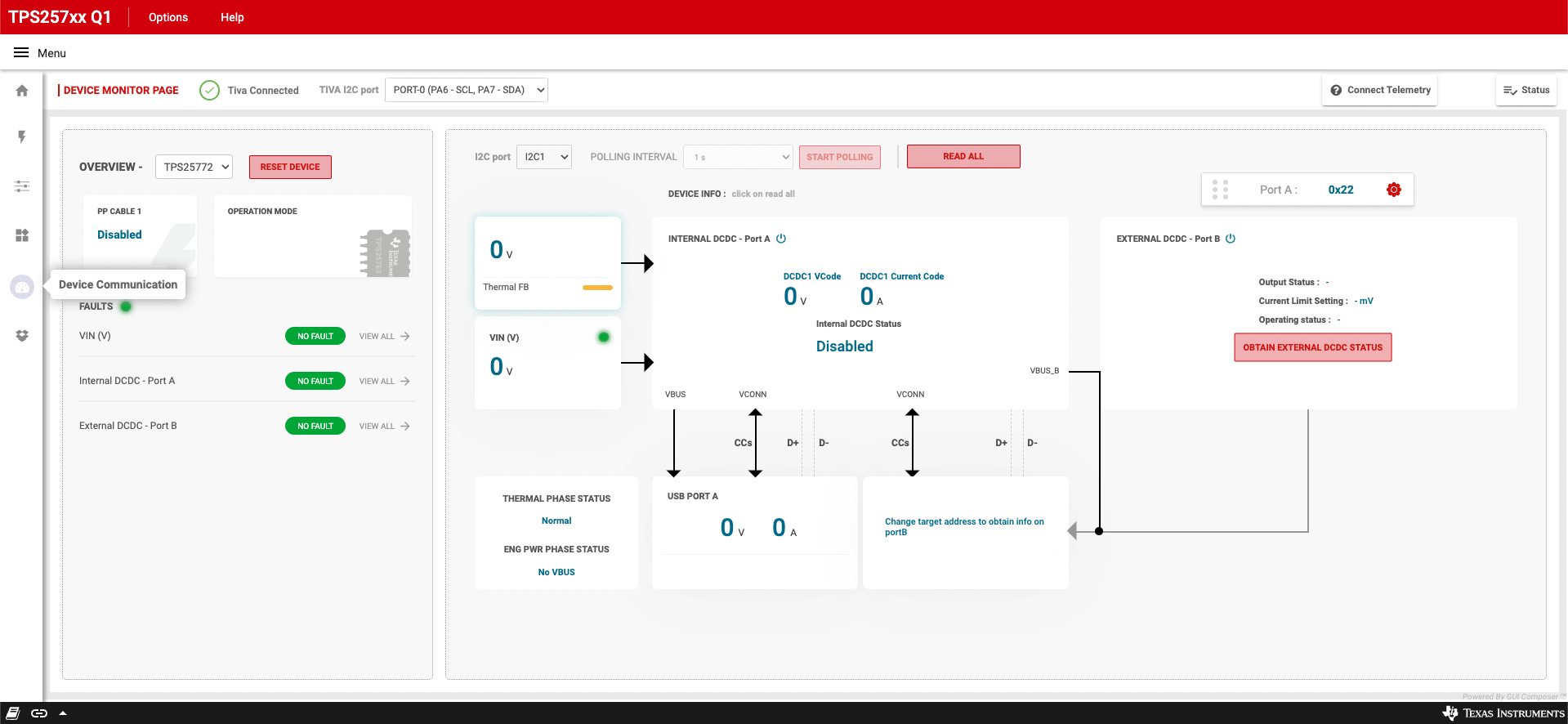
Task: Click the RESET DEVICE button
Action: pos(290,167)
